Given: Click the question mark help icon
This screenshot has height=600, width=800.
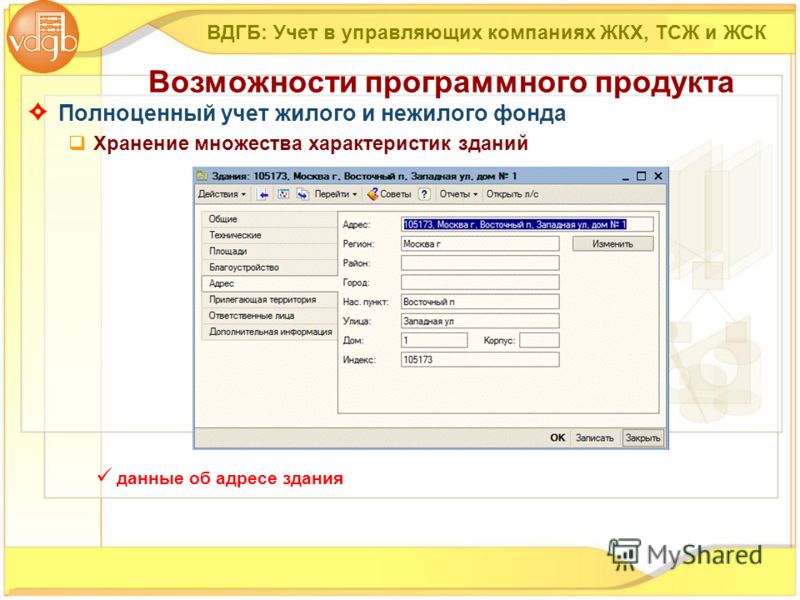Looking at the screenshot, I should click(424, 194).
